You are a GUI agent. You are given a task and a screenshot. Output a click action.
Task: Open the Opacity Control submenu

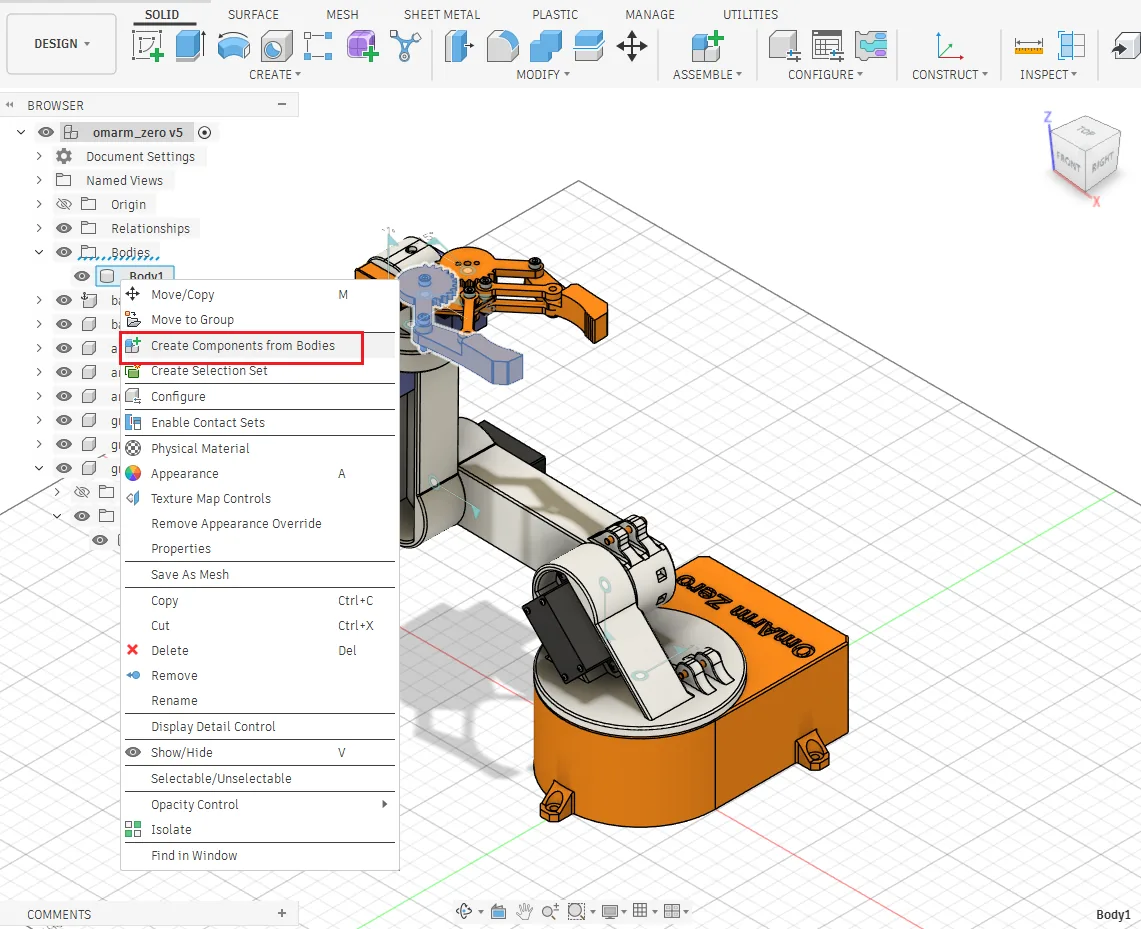pyautogui.click(x=260, y=805)
